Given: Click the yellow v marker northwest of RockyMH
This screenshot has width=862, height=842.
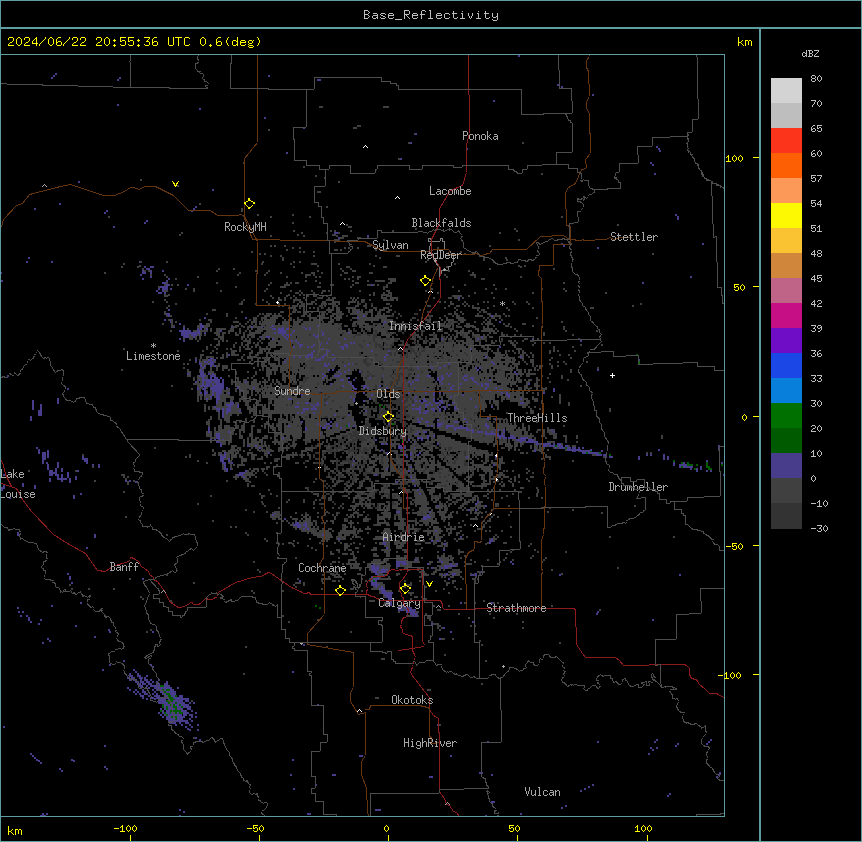Looking at the screenshot, I should (x=175, y=184).
